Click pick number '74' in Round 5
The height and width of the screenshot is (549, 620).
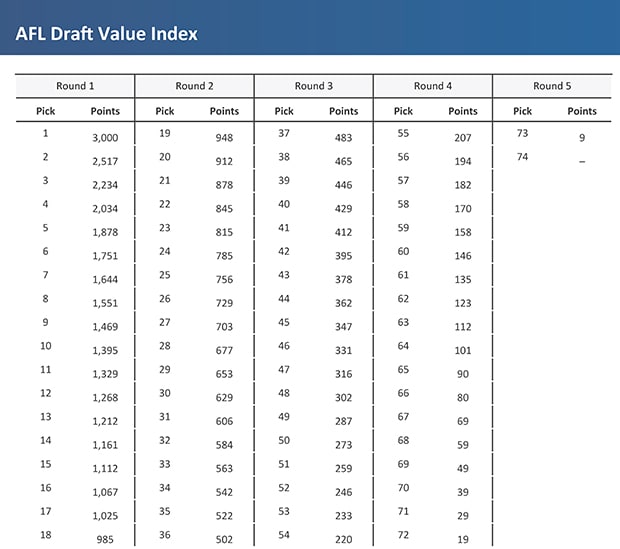(x=522, y=157)
